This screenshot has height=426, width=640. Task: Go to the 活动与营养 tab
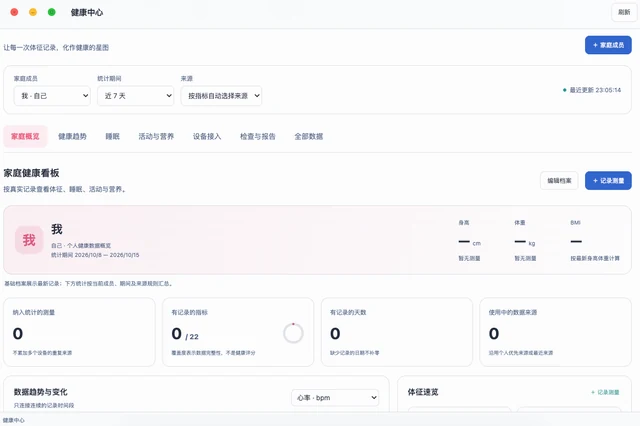pyautogui.click(x=156, y=136)
